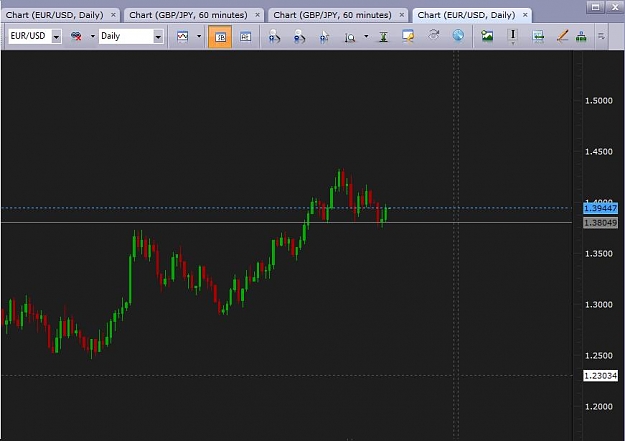Click the green hierarchy structure icon

tap(581, 36)
